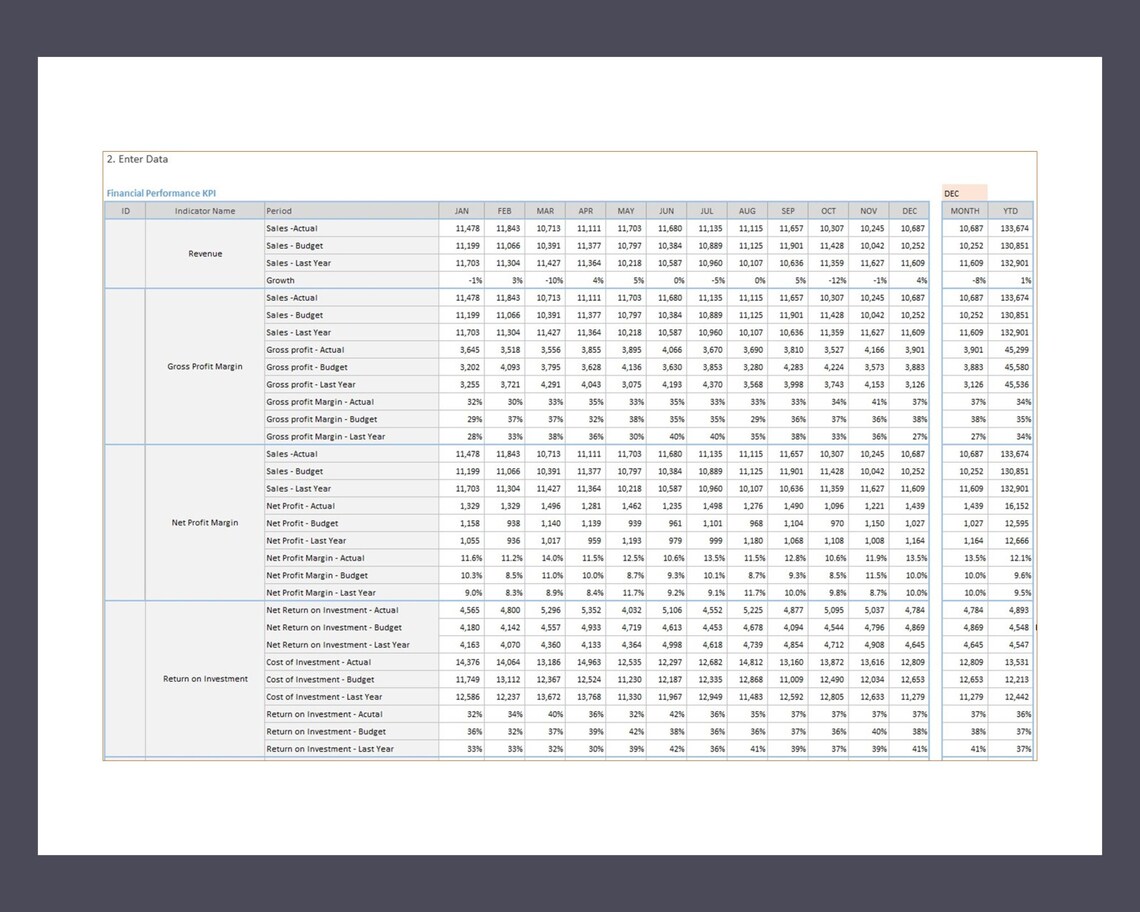Select the Gross Profit Margin indicator cell

click(204, 367)
